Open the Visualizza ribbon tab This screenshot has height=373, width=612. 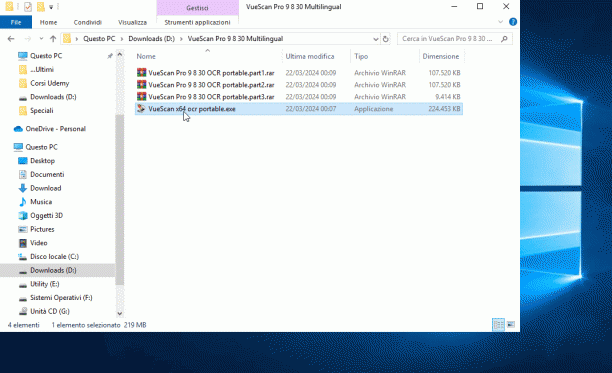point(132,22)
